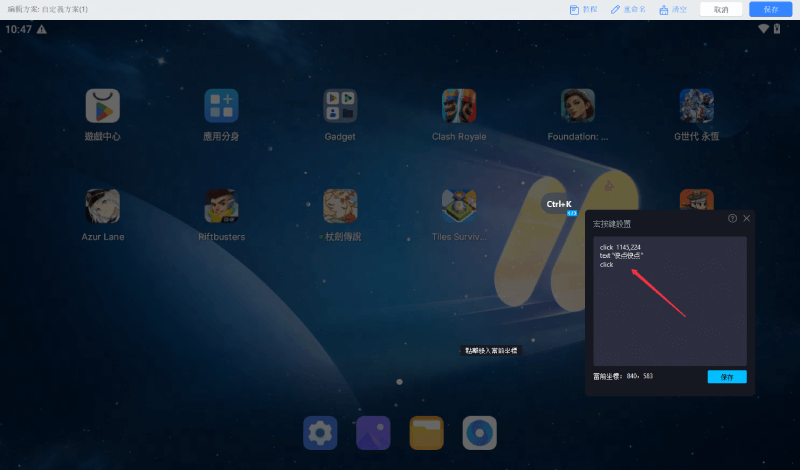Click the top bar 取消 button
This screenshot has width=800, height=470.
(x=721, y=9)
